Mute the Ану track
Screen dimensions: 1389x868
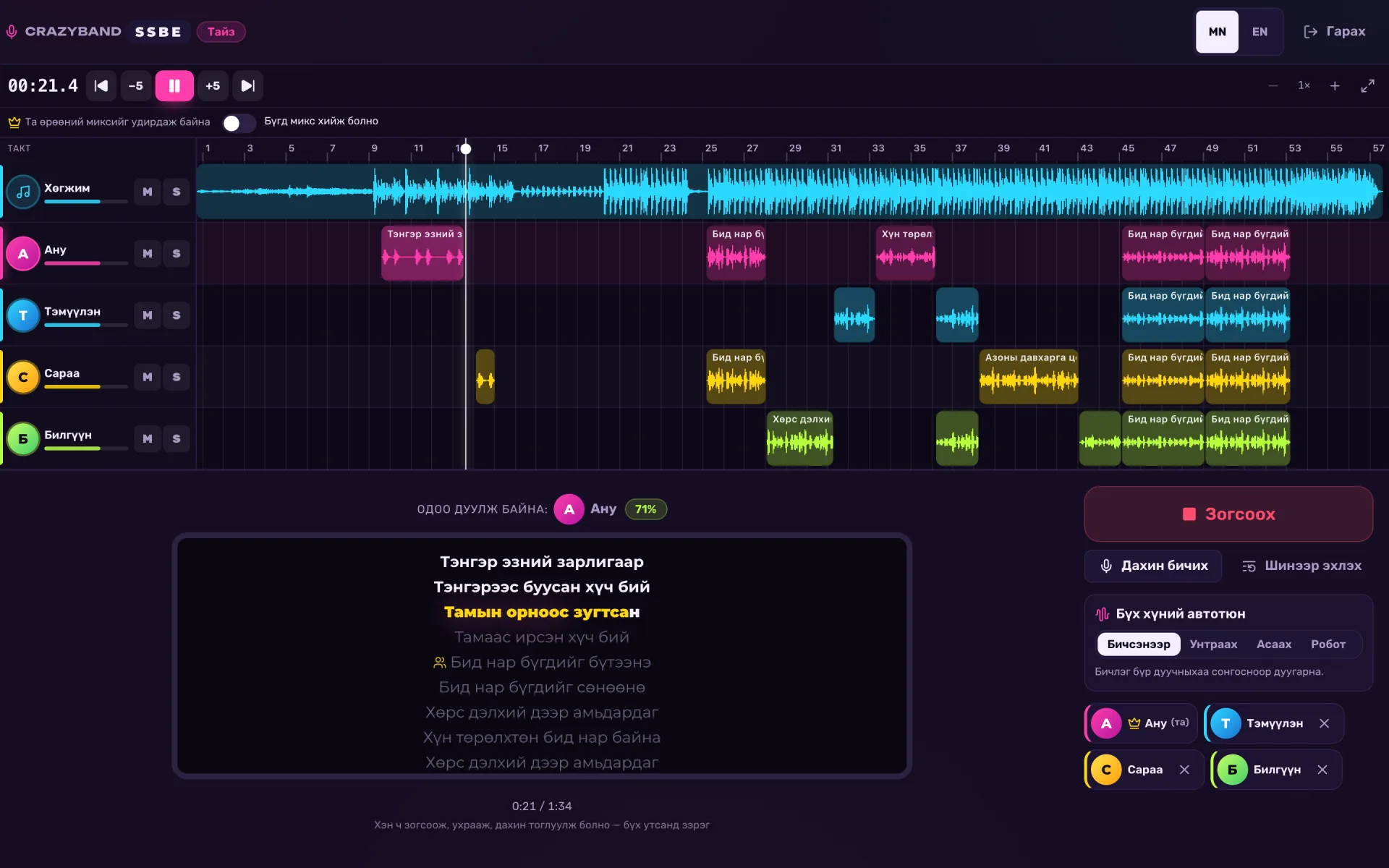click(x=148, y=254)
